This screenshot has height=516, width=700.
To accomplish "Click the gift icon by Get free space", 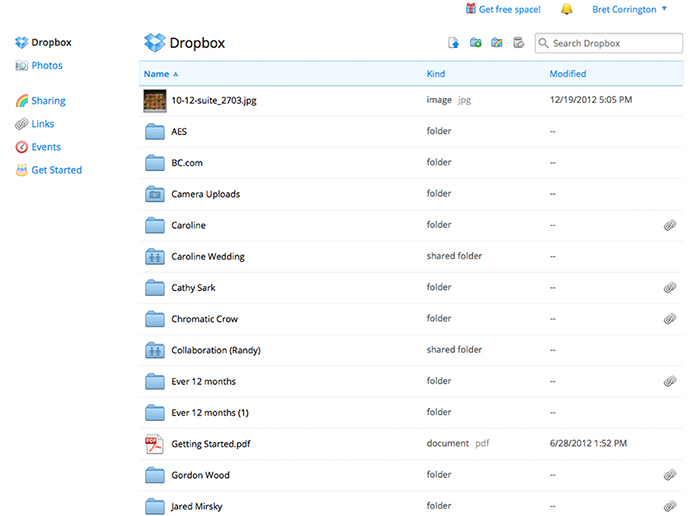I will pos(471,8).
